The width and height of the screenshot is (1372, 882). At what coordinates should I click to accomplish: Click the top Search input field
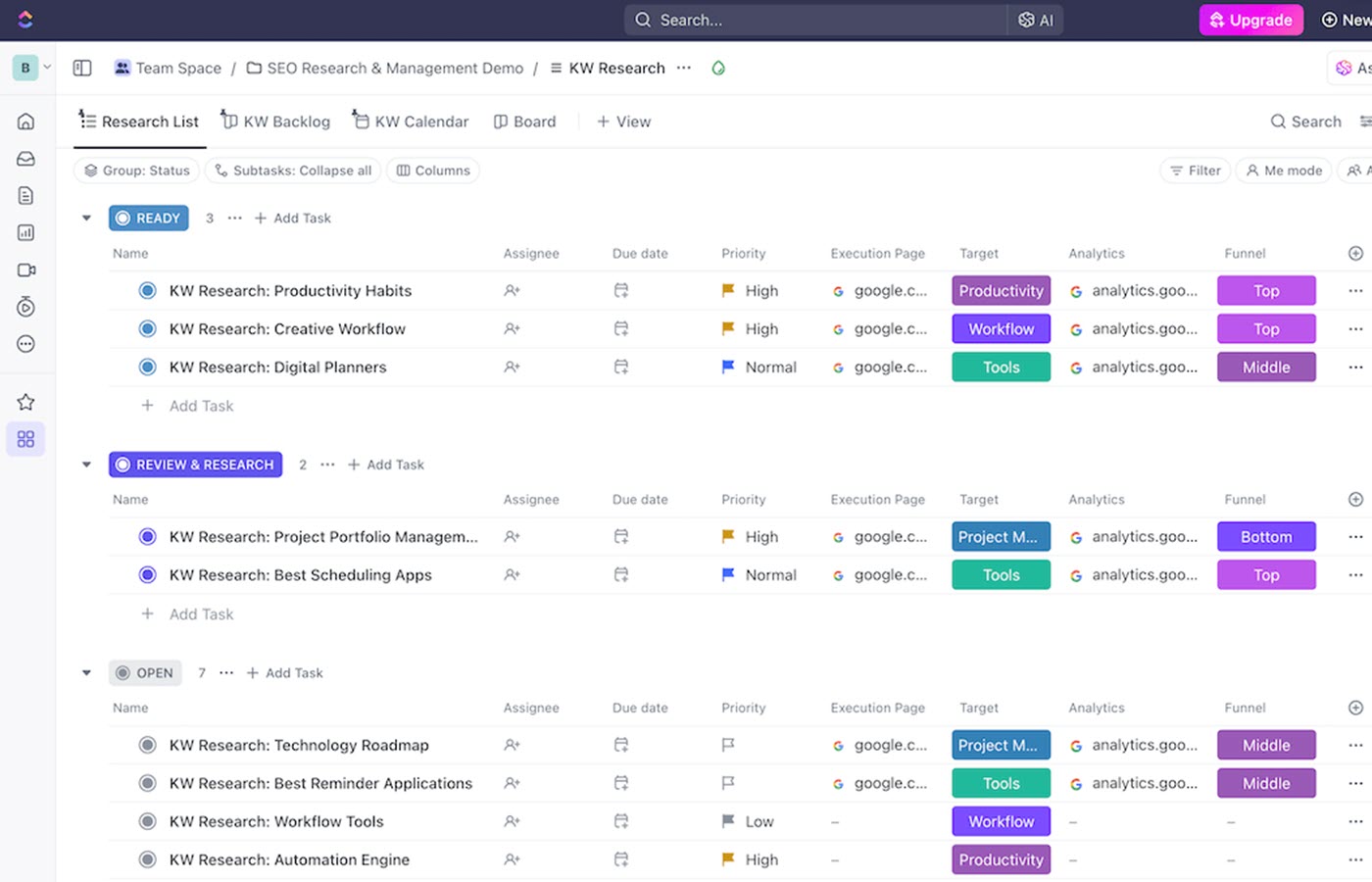[x=813, y=20]
